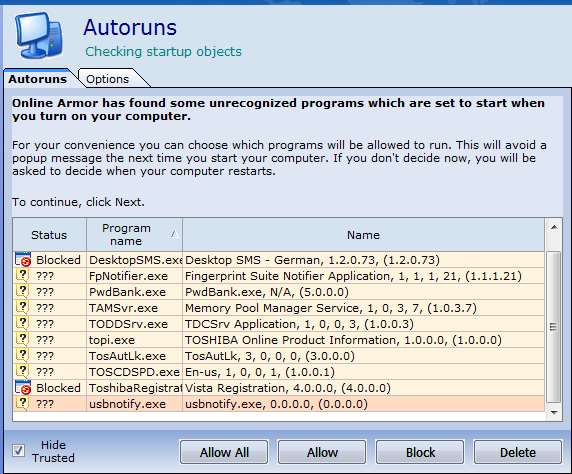This screenshot has height=474, width=572.
Task: Open the Options tab
Action: 108,79
